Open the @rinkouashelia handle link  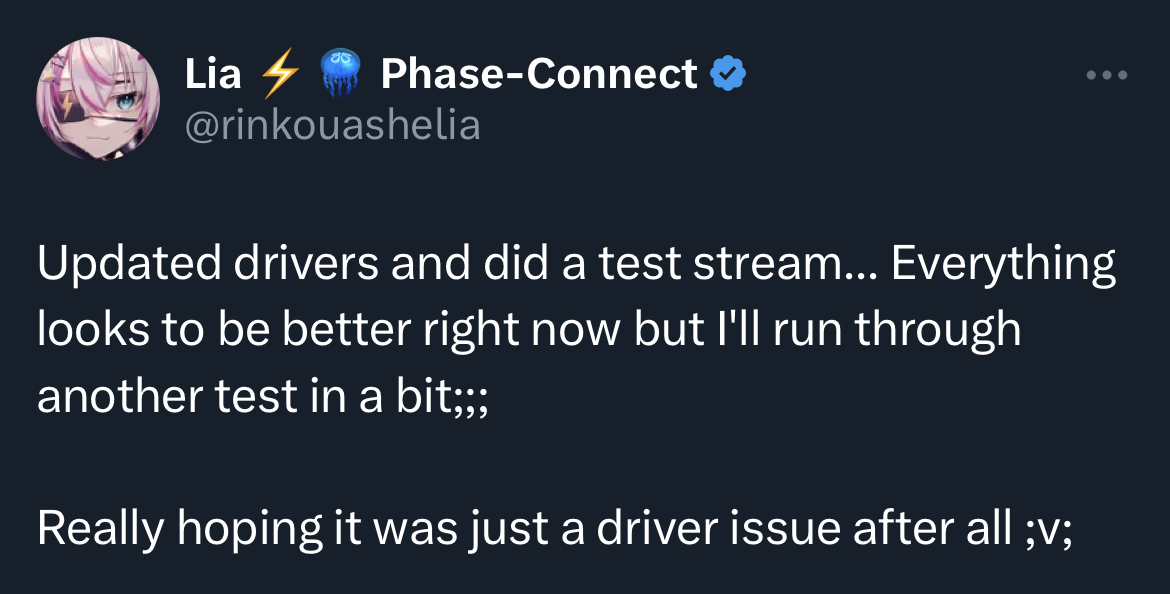click(x=333, y=126)
